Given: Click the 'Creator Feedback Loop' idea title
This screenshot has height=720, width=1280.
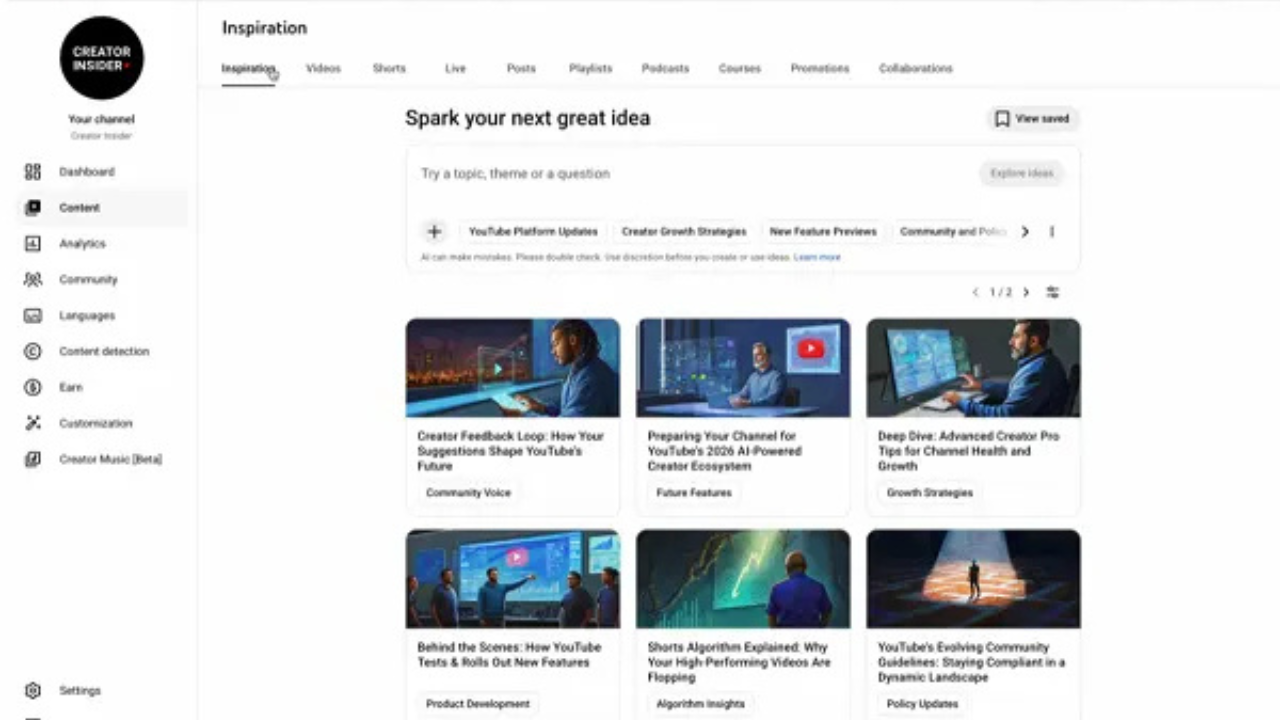Looking at the screenshot, I should coord(511,451).
